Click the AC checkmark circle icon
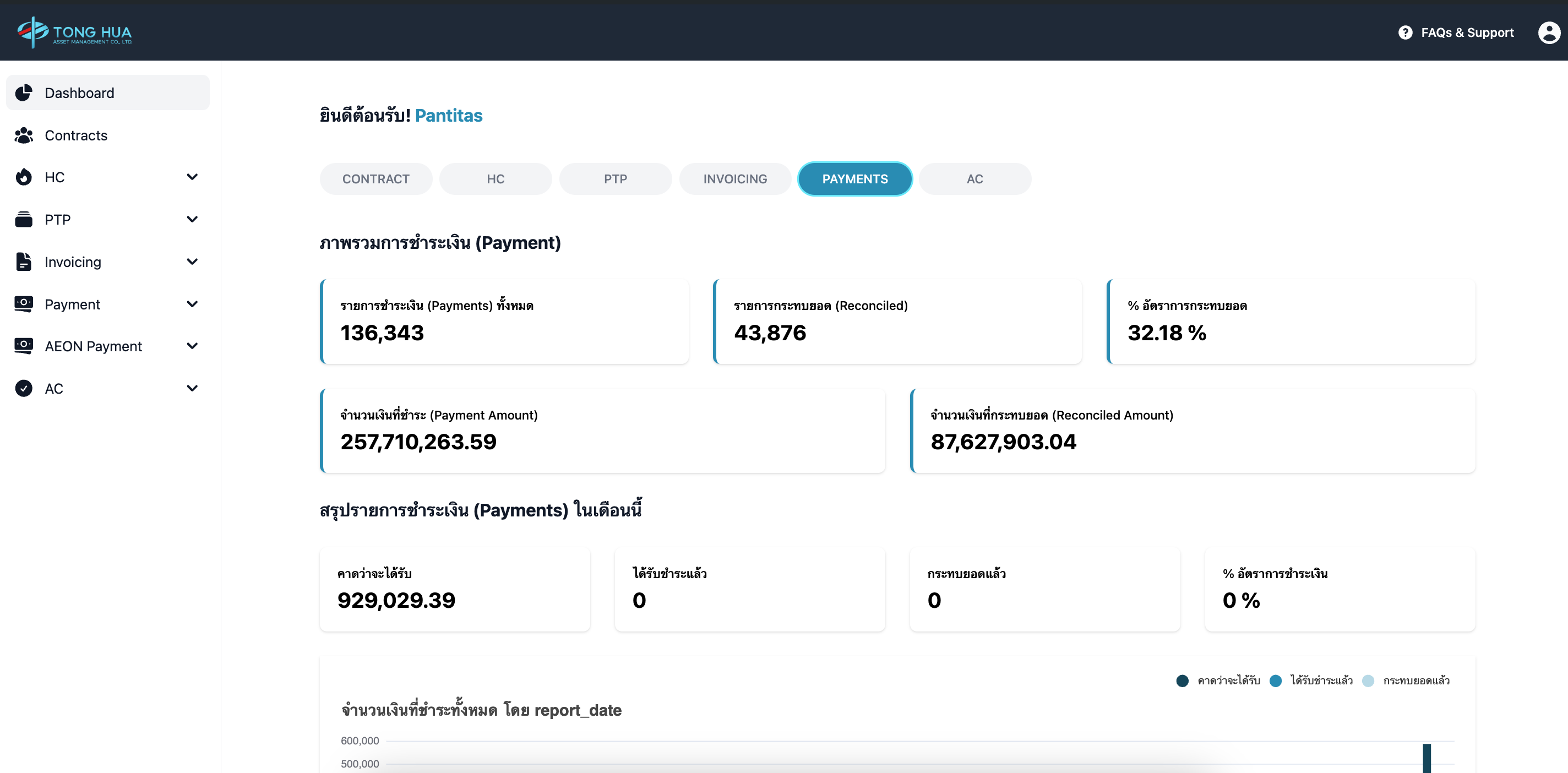 click(x=24, y=388)
